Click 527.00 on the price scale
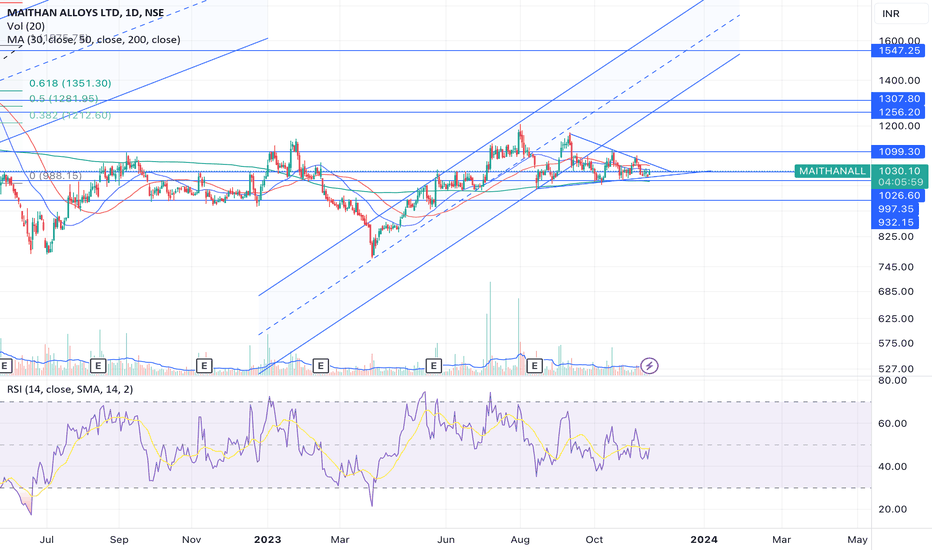Screen dimensions: 932x550 click(x=896, y=369)
